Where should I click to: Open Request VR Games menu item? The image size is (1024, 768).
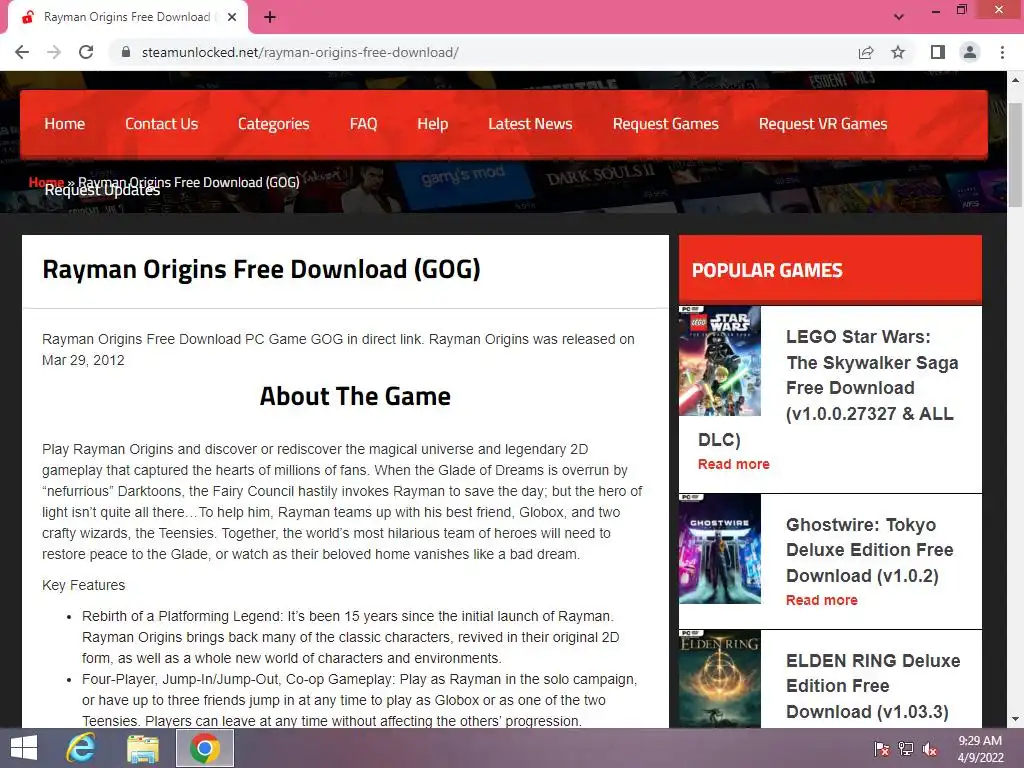[823, 124]
